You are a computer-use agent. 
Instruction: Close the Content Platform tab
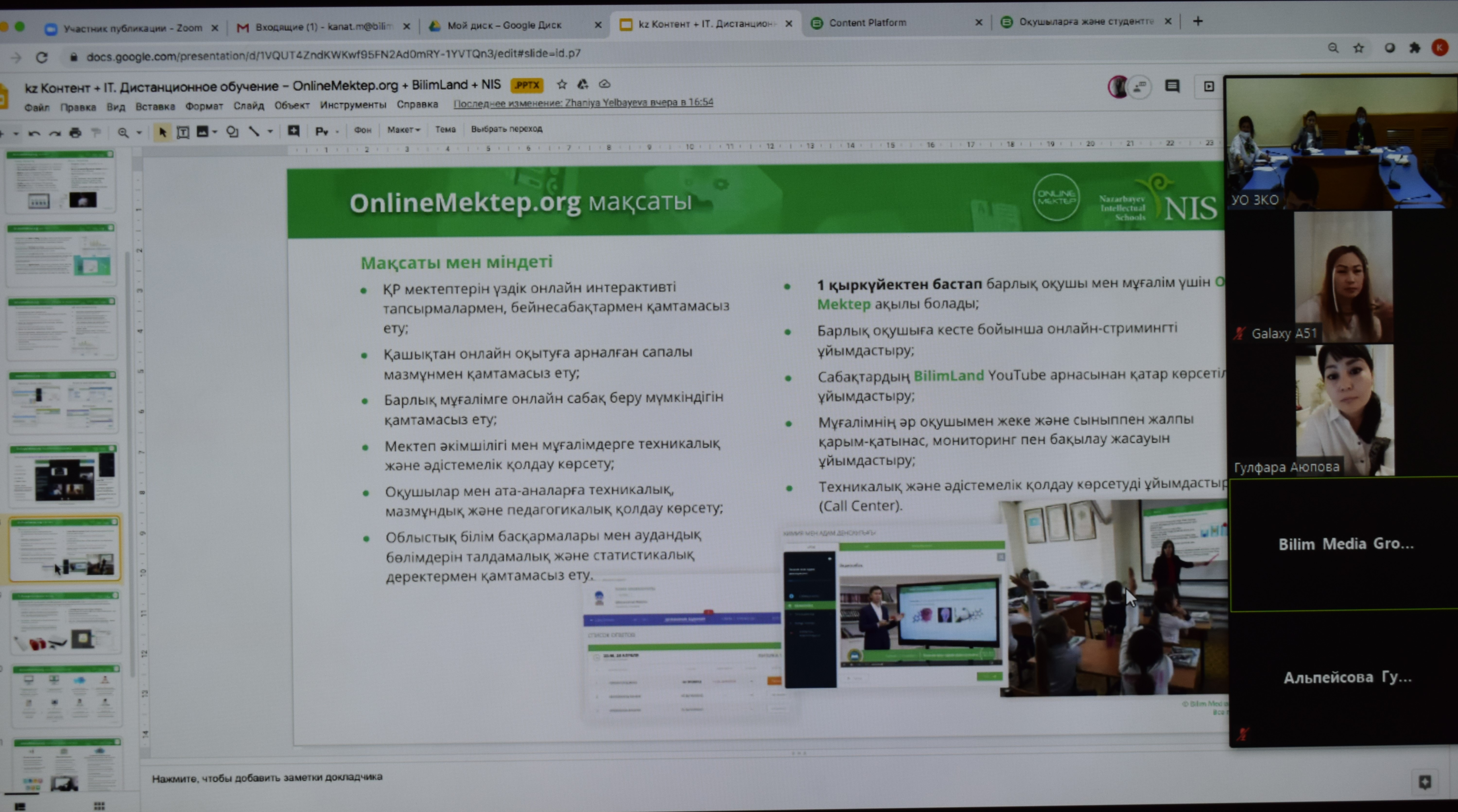(x=979, y=23)
